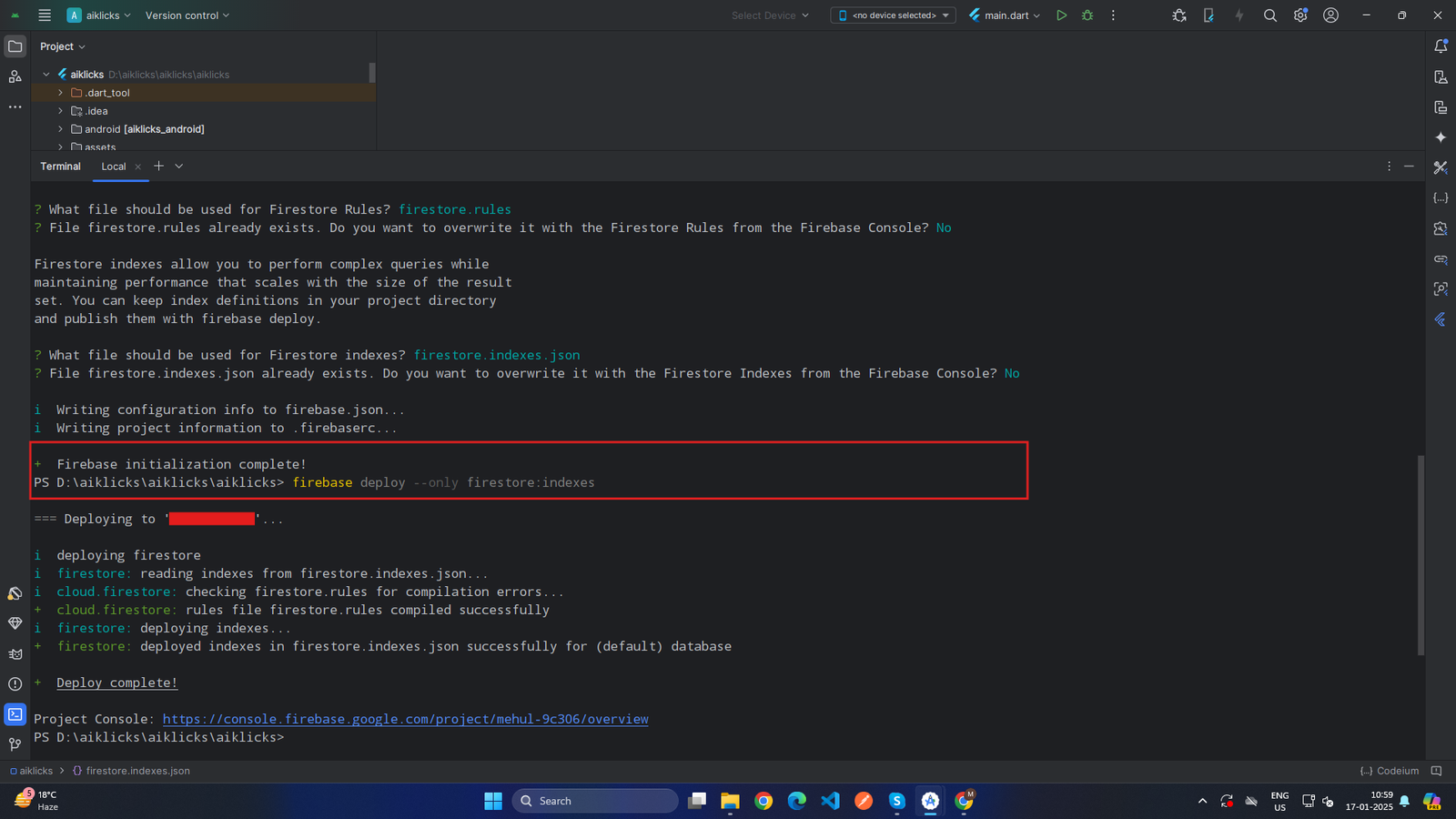Open the main.dart run configuration dropdown
This screenshot has width=1456, height=819.
[1005, 15]
